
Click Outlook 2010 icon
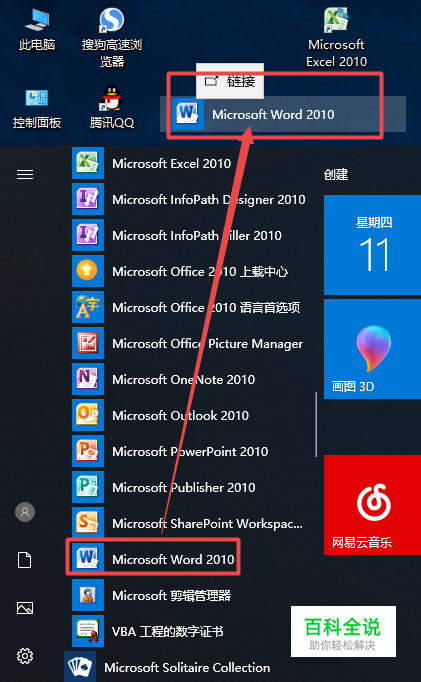click(88, 415)
